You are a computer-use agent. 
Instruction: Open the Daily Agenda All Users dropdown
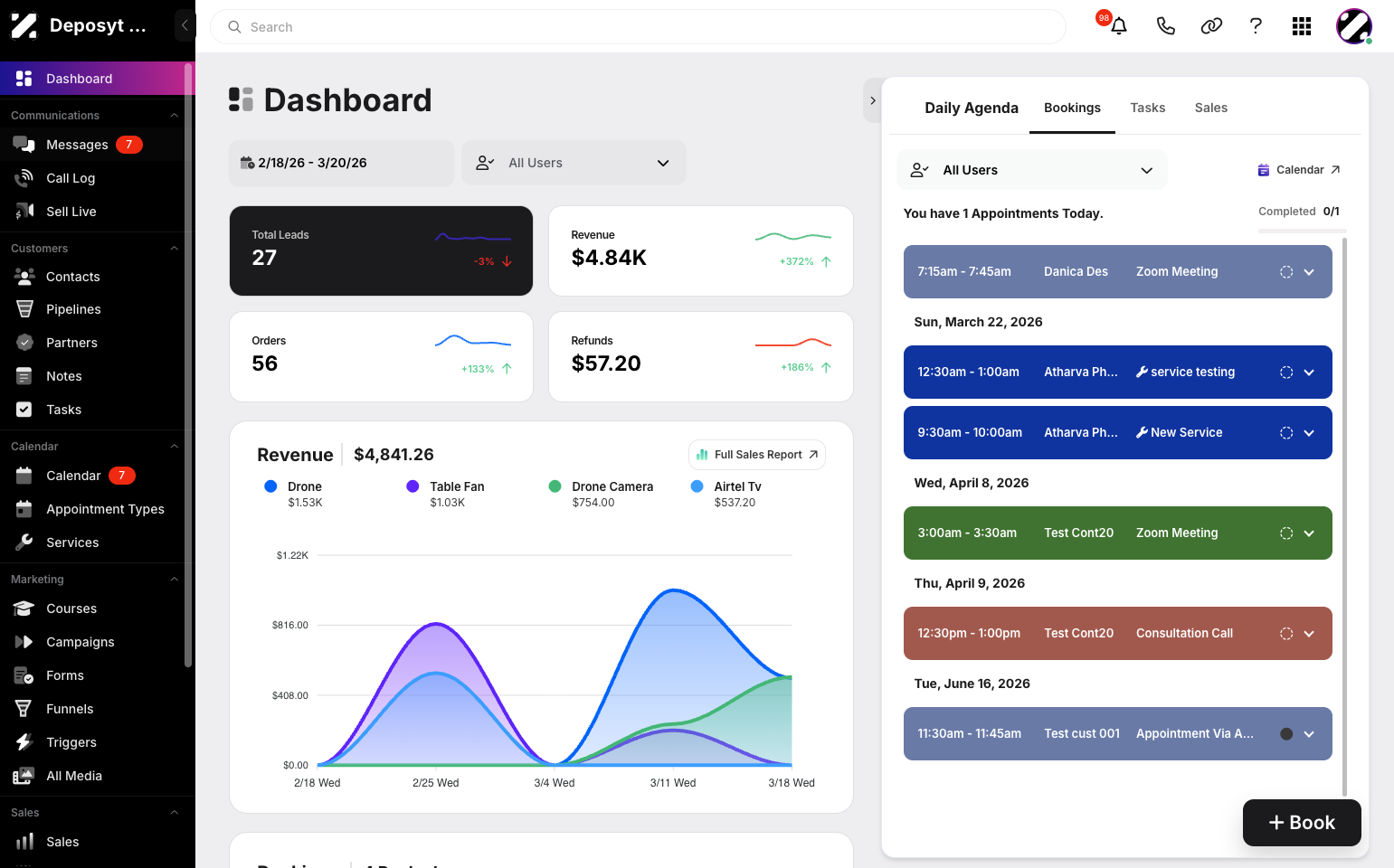[x=1032, y=170]
